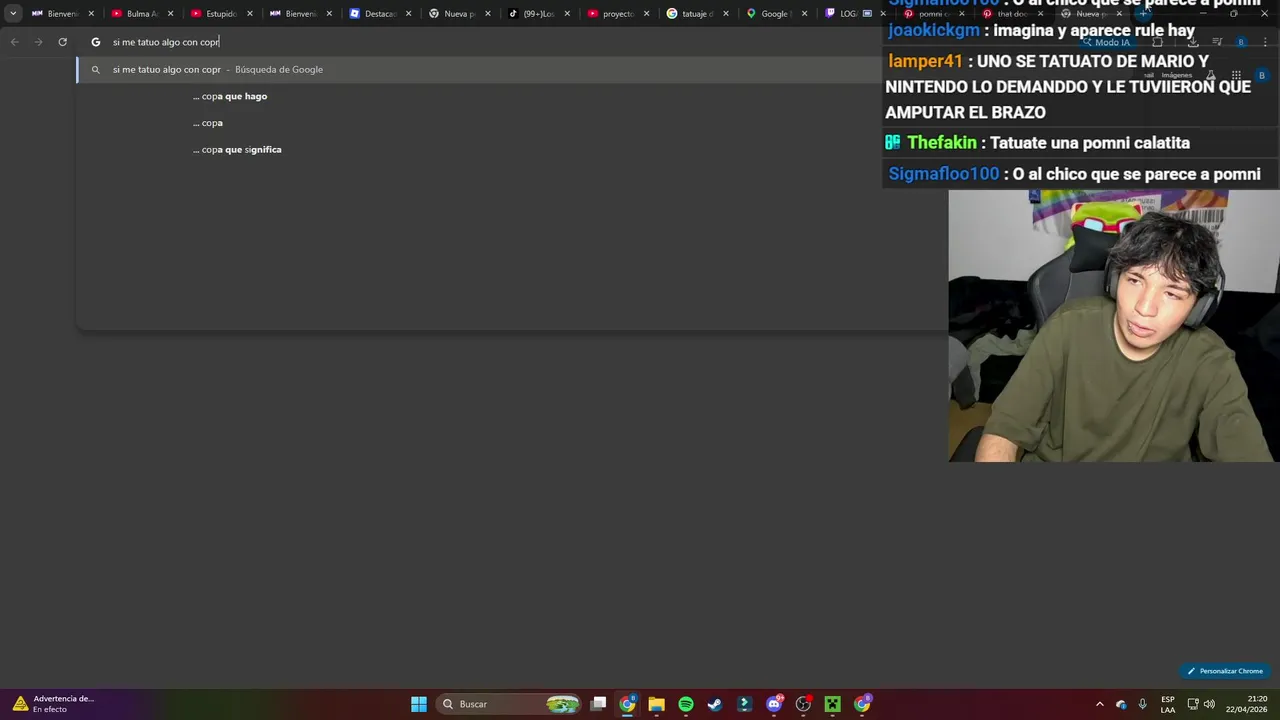Open Task View in taskbar

[598, 704]
